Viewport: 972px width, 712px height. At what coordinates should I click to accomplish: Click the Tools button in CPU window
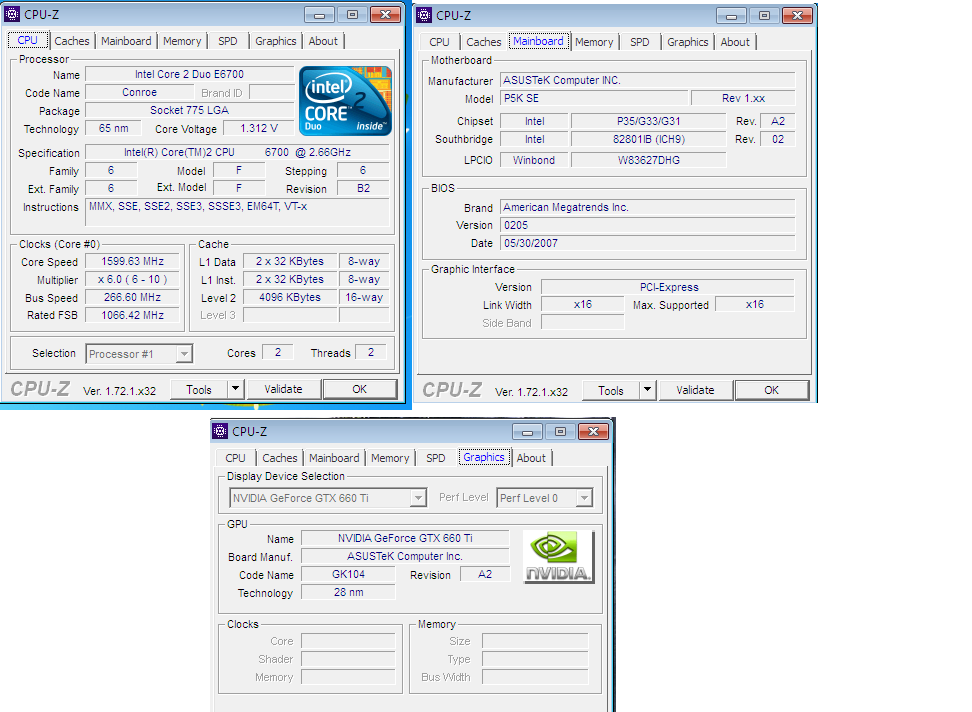click(x=199, y=389)
